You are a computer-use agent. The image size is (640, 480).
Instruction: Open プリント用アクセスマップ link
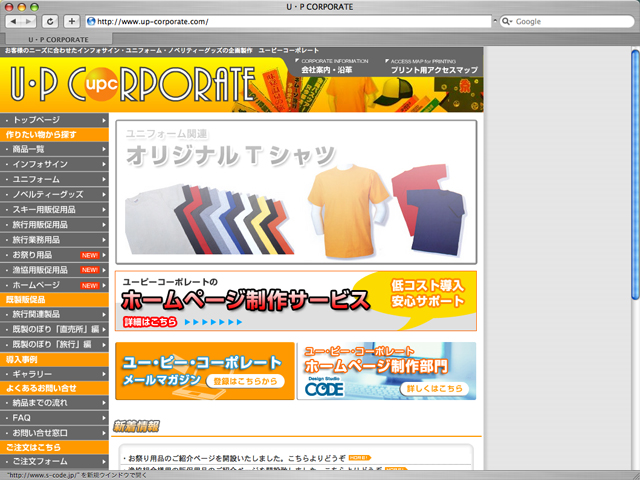pyautogui.click(x=434, y=70)
